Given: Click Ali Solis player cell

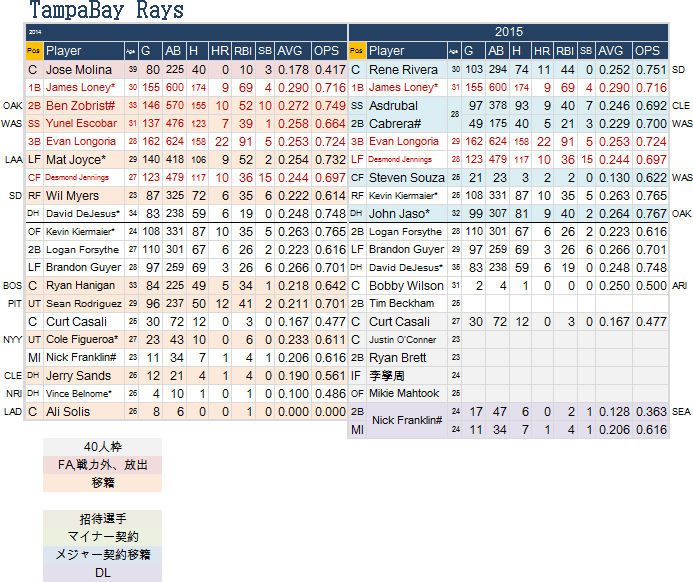Looking at the screenshot, I should click(x=84, y=411).
